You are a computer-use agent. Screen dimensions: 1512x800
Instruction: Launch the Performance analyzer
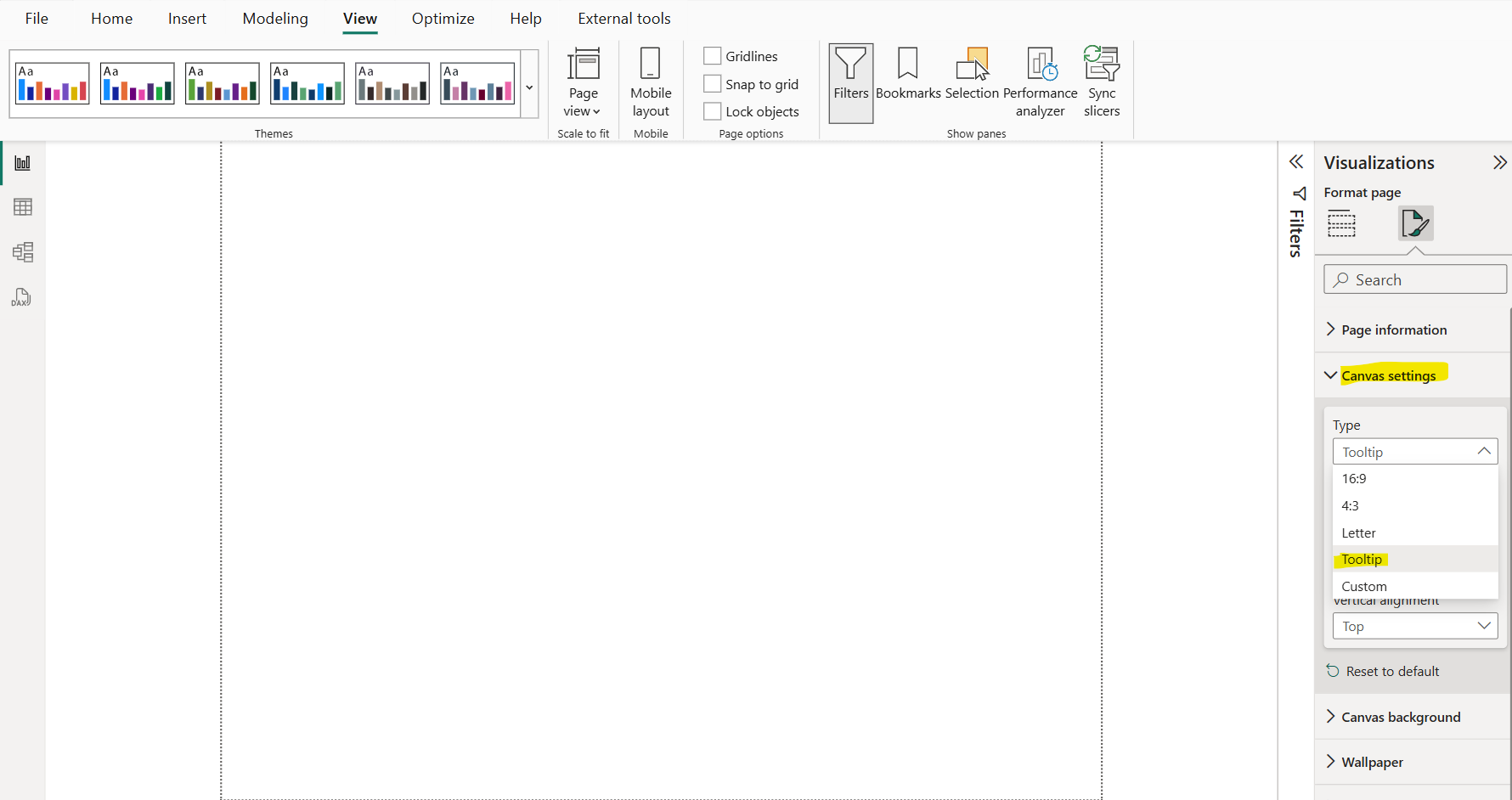pyautogui.click(x=1040, y=83)
